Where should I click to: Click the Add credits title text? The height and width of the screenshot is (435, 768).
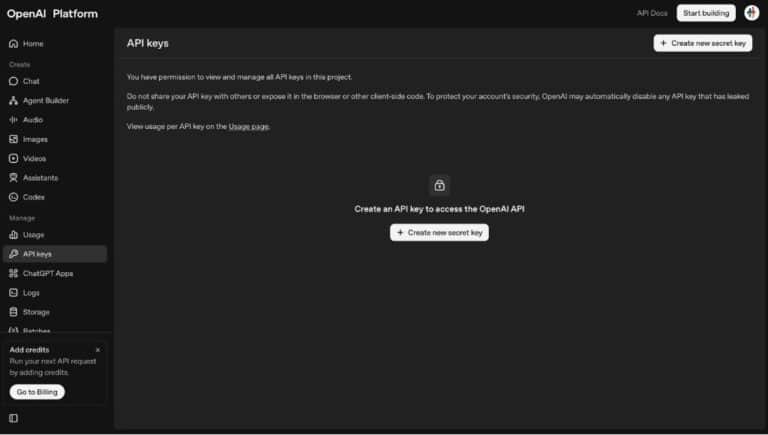pyautogui.click(x=29, y=350)
